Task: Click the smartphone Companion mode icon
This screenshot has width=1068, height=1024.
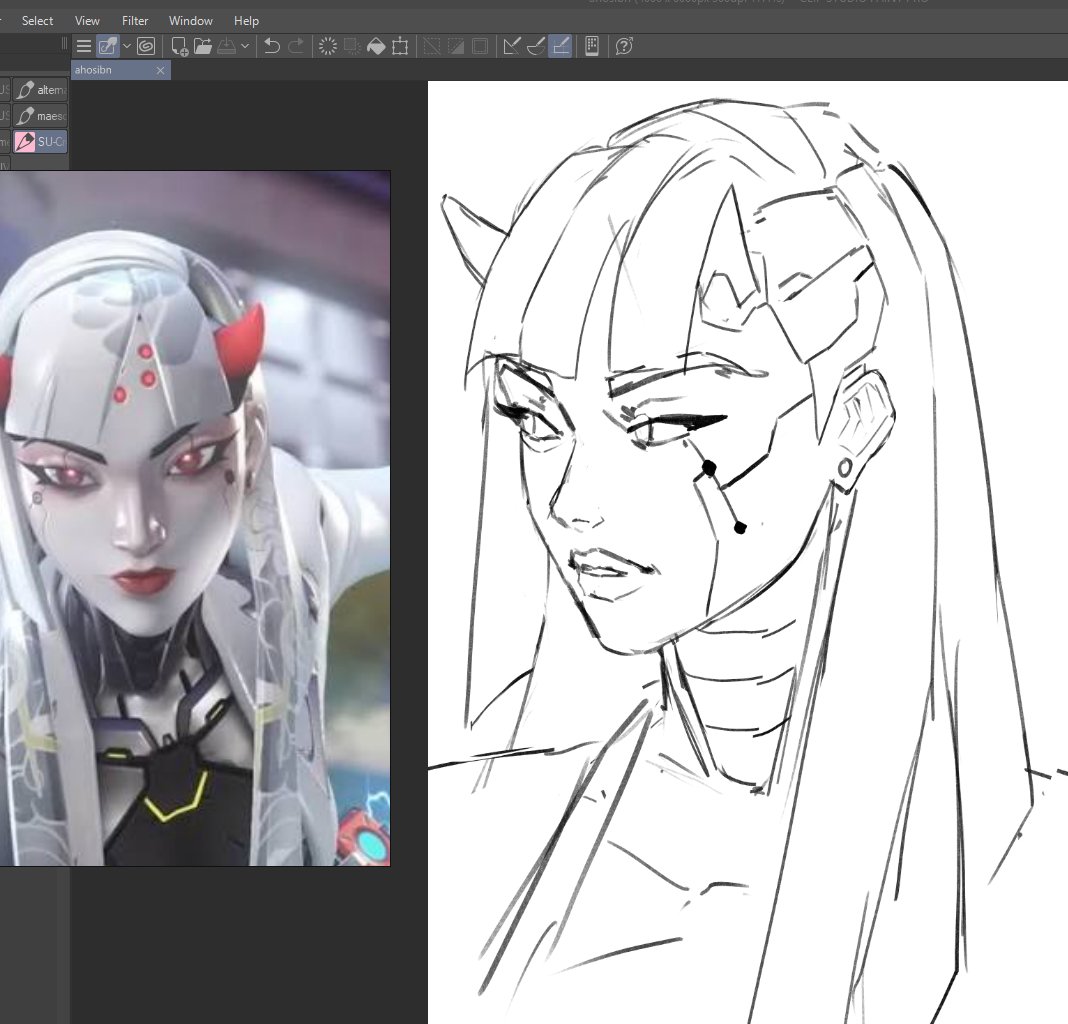Action: (592, 46)
